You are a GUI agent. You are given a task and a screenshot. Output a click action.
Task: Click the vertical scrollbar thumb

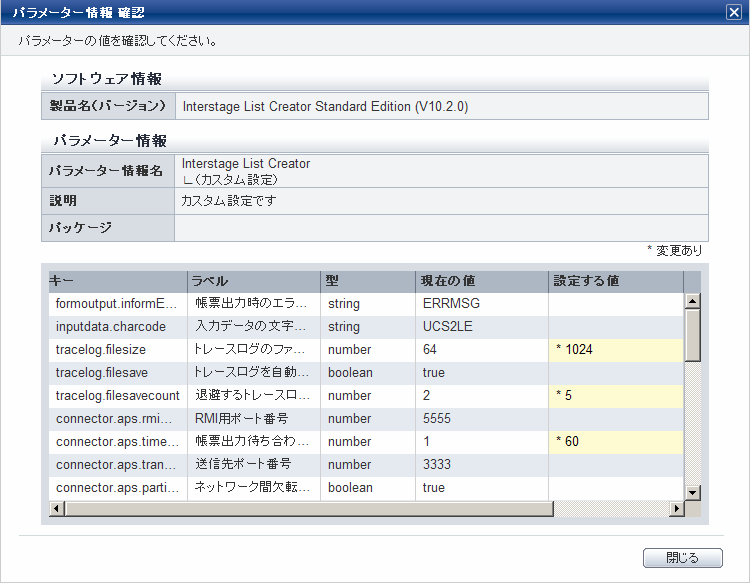click(x=692, y=335)
